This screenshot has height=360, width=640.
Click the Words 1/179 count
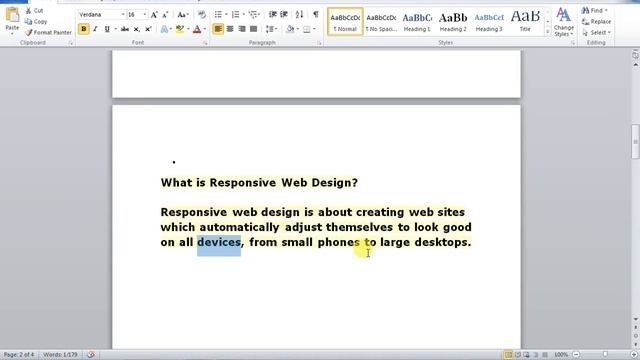(x=60, y=355)
